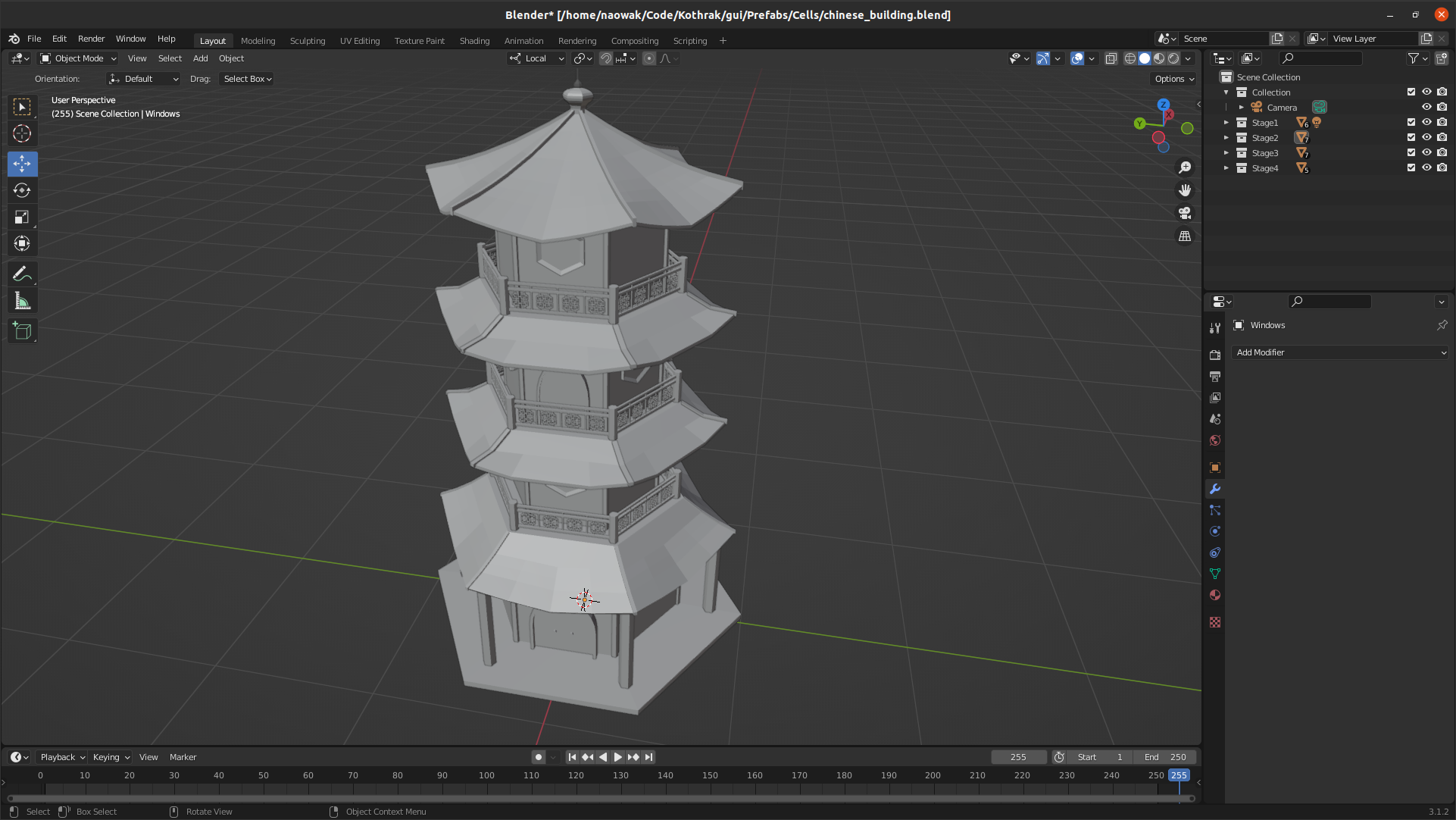Select the Transform tool
This screenshot has height=820, width=1456.
point(22,243)
